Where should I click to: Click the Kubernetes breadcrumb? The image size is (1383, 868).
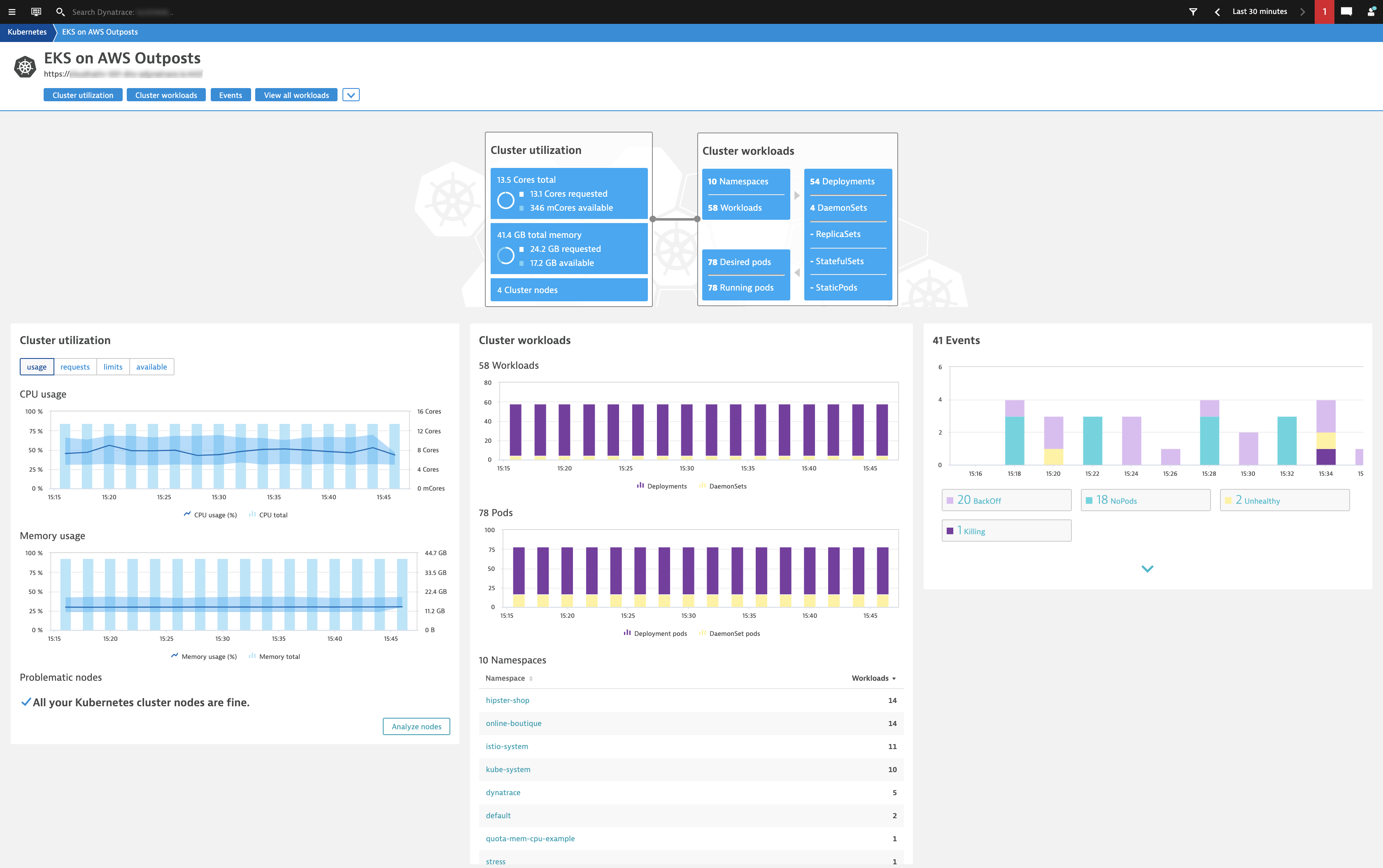[x=27, y=32]
